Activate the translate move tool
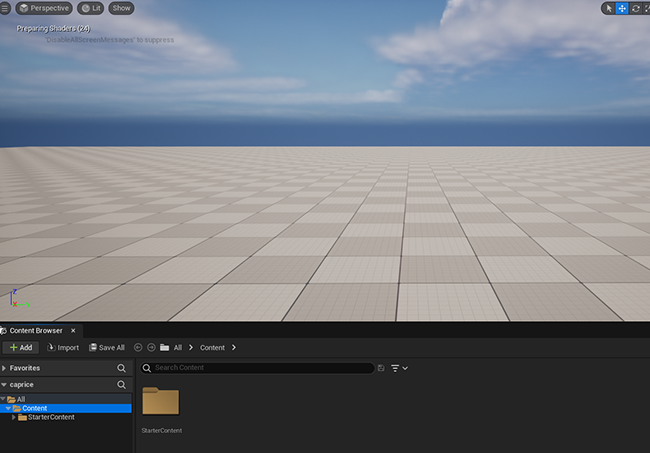 (x=622, y=8)
